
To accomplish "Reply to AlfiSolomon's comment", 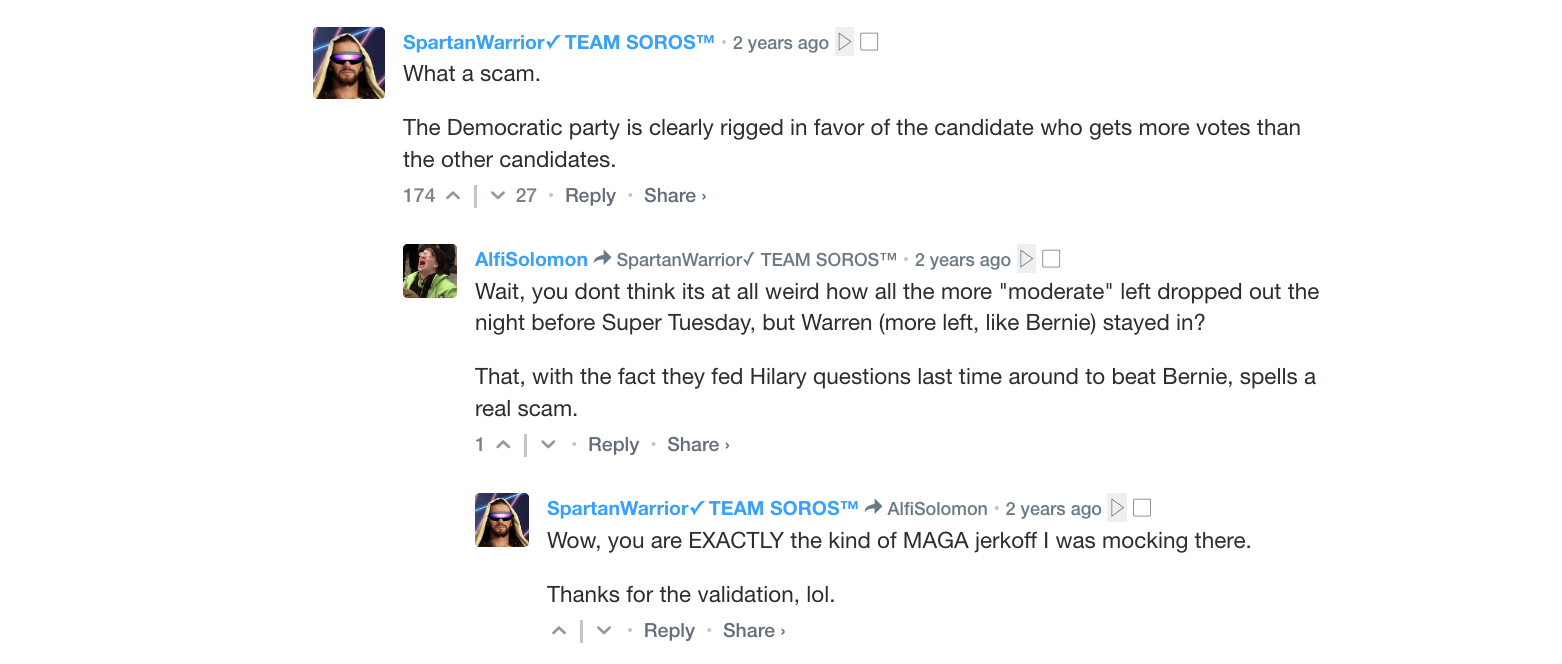I will point(613,445).
